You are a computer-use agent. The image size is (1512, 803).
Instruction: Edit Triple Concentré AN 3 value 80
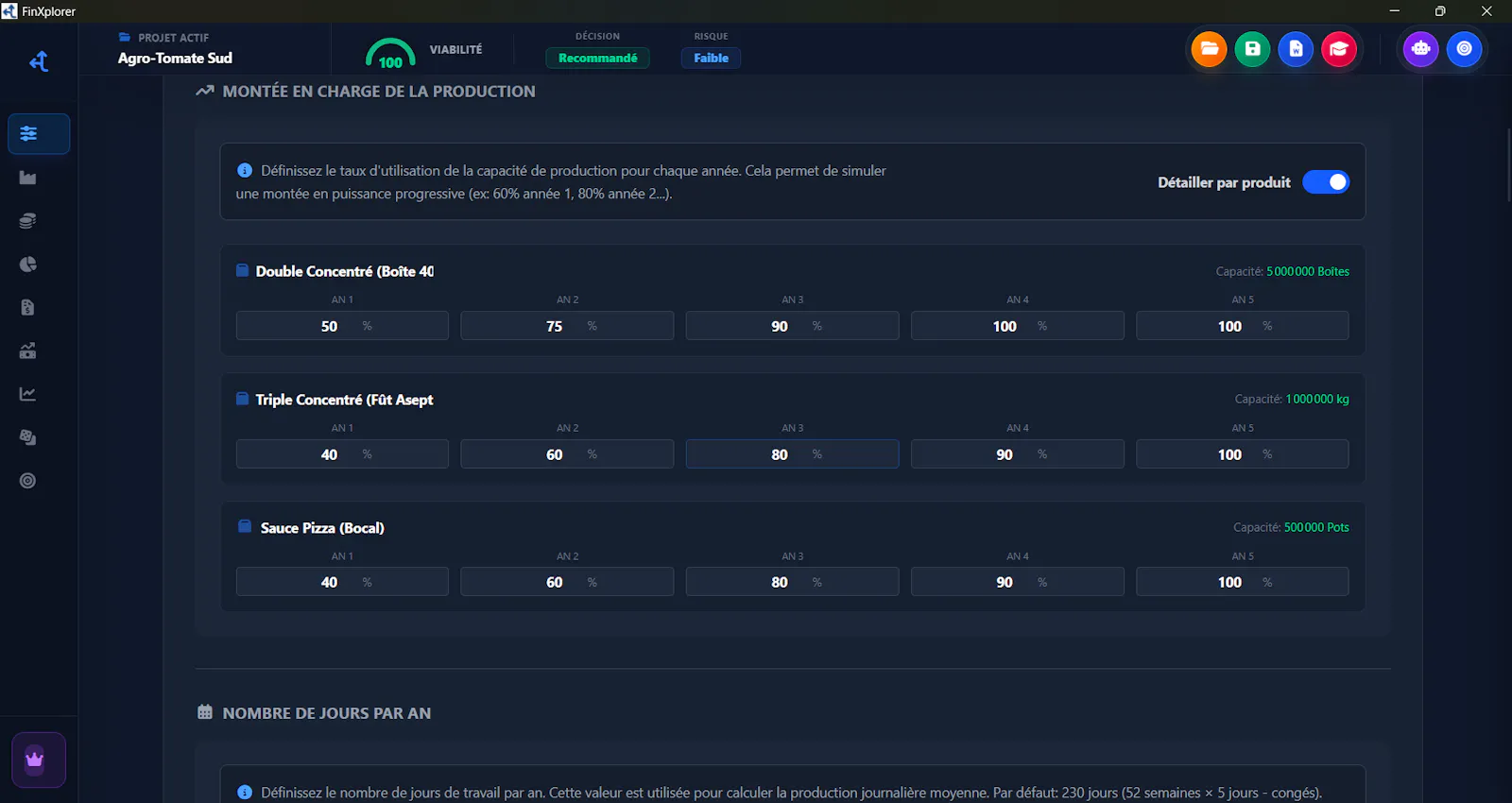click(792, 454)
